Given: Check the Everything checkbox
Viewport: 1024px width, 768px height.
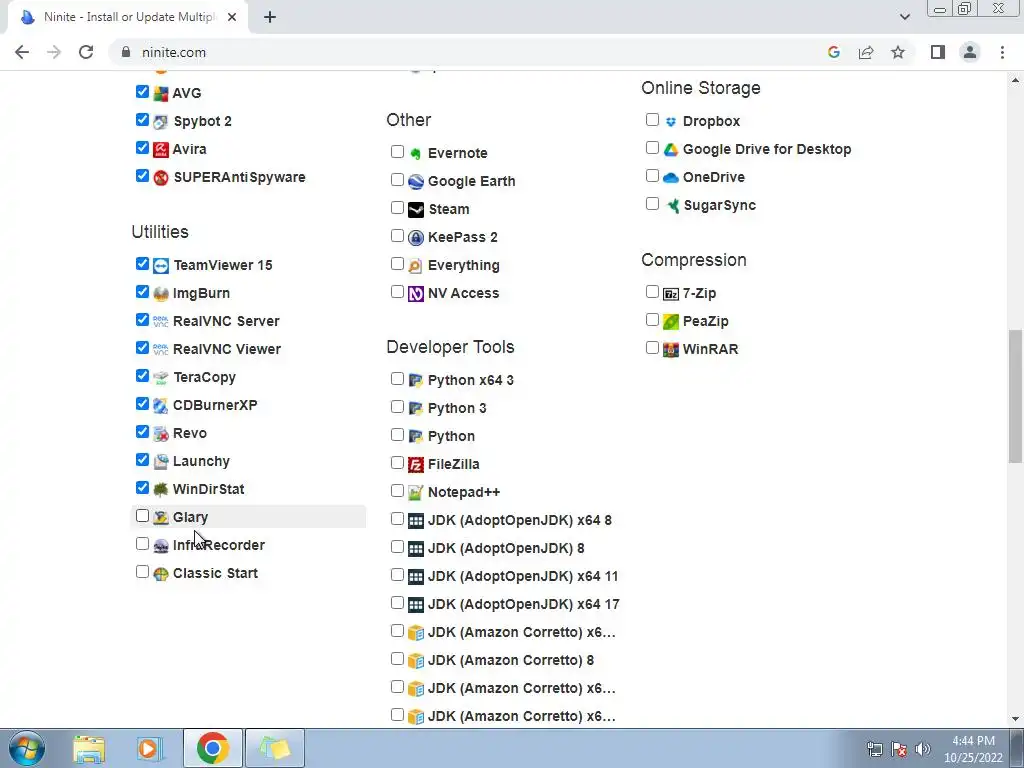Looking at the screenshot, I should tap(397, 264).
